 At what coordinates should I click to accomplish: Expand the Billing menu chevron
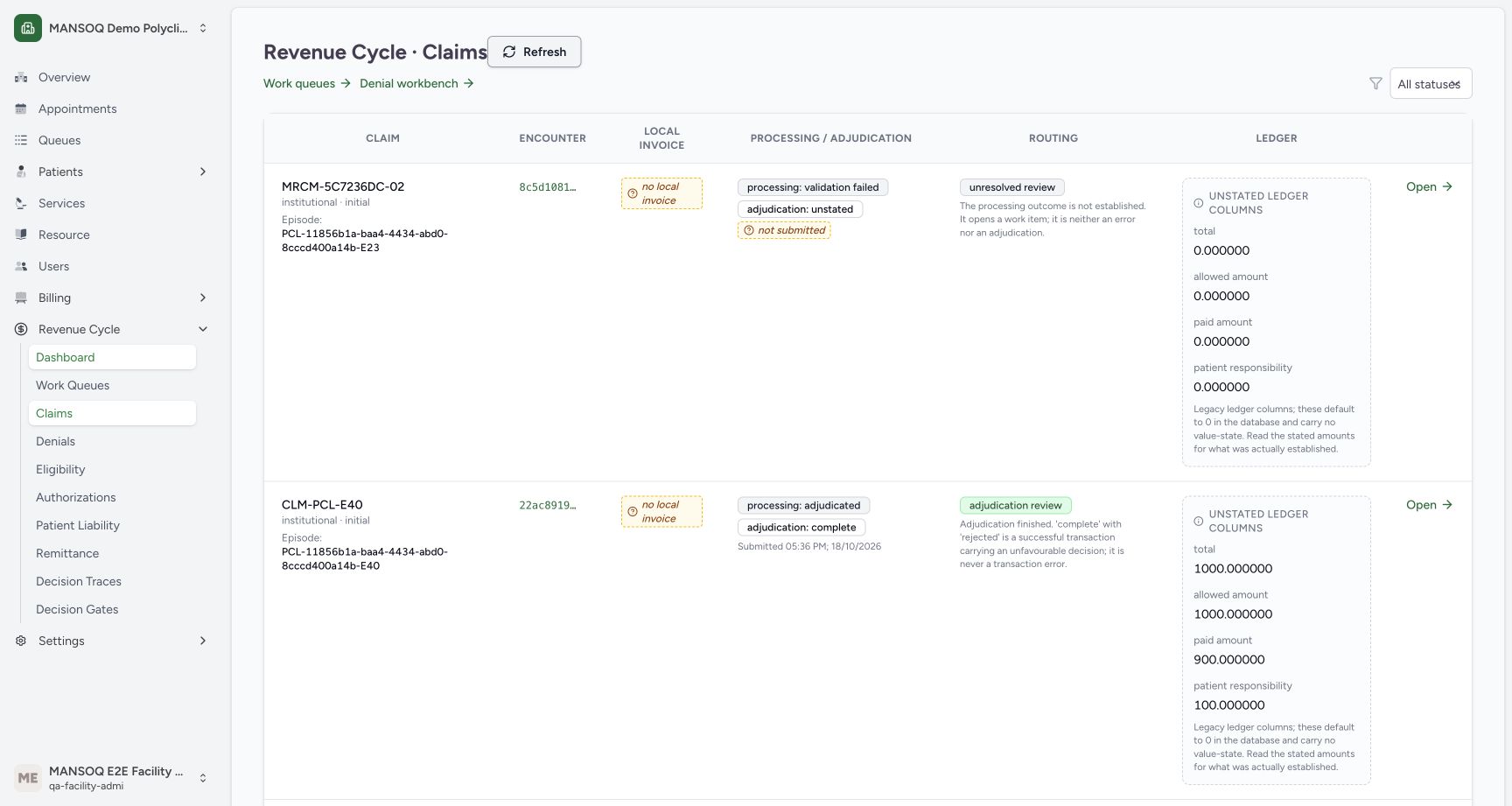click(203, 298)
